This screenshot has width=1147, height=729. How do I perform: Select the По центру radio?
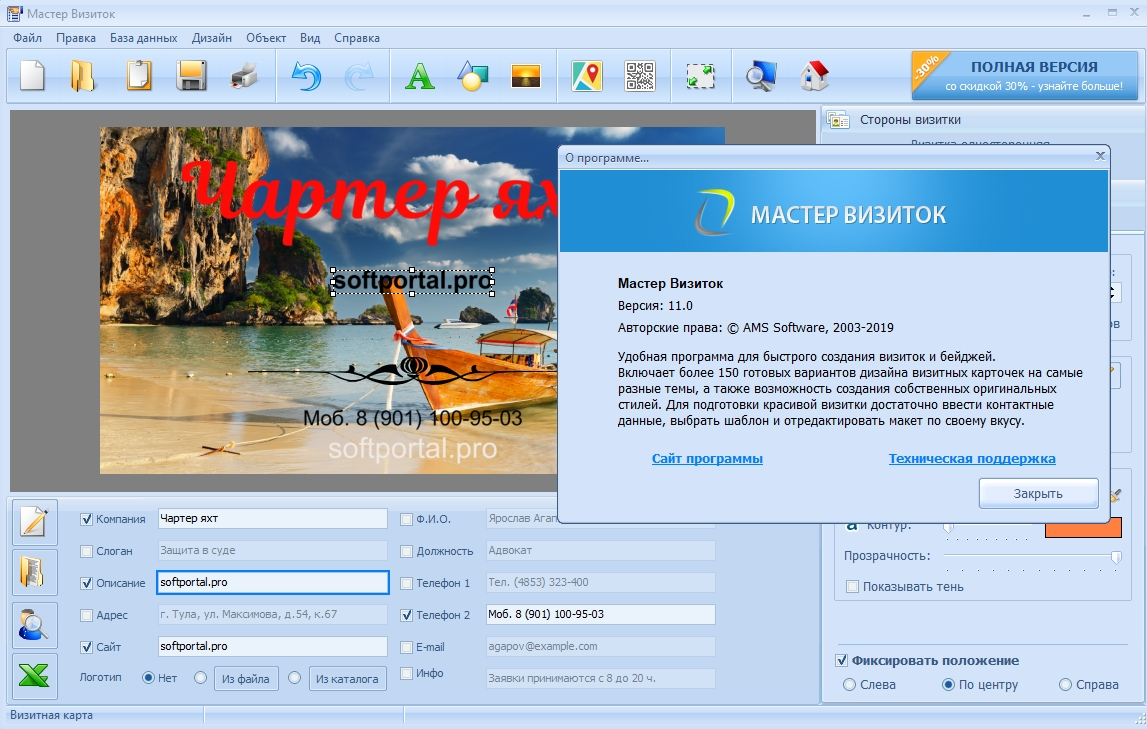(948, 685)
